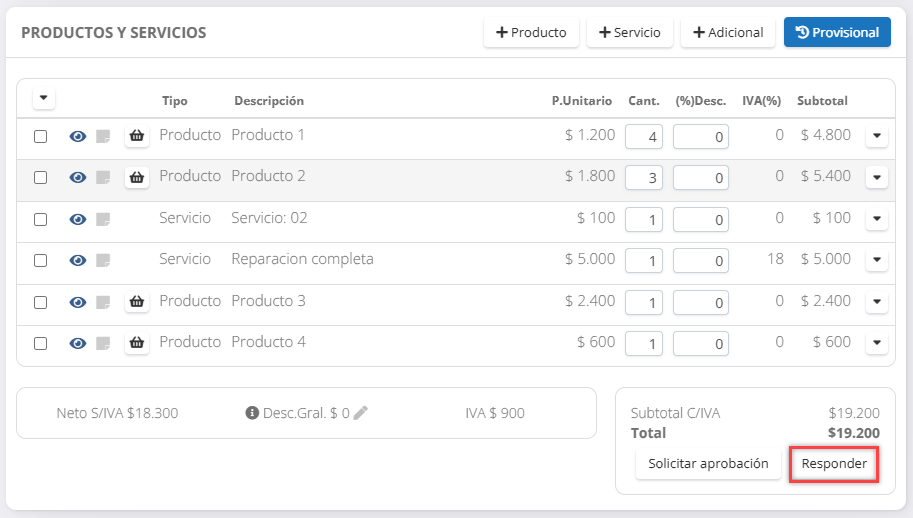Click the info icon beside Desc.Gral.
Image resolution: width=913 pixels, height=518 pixels.
(252, 413)
